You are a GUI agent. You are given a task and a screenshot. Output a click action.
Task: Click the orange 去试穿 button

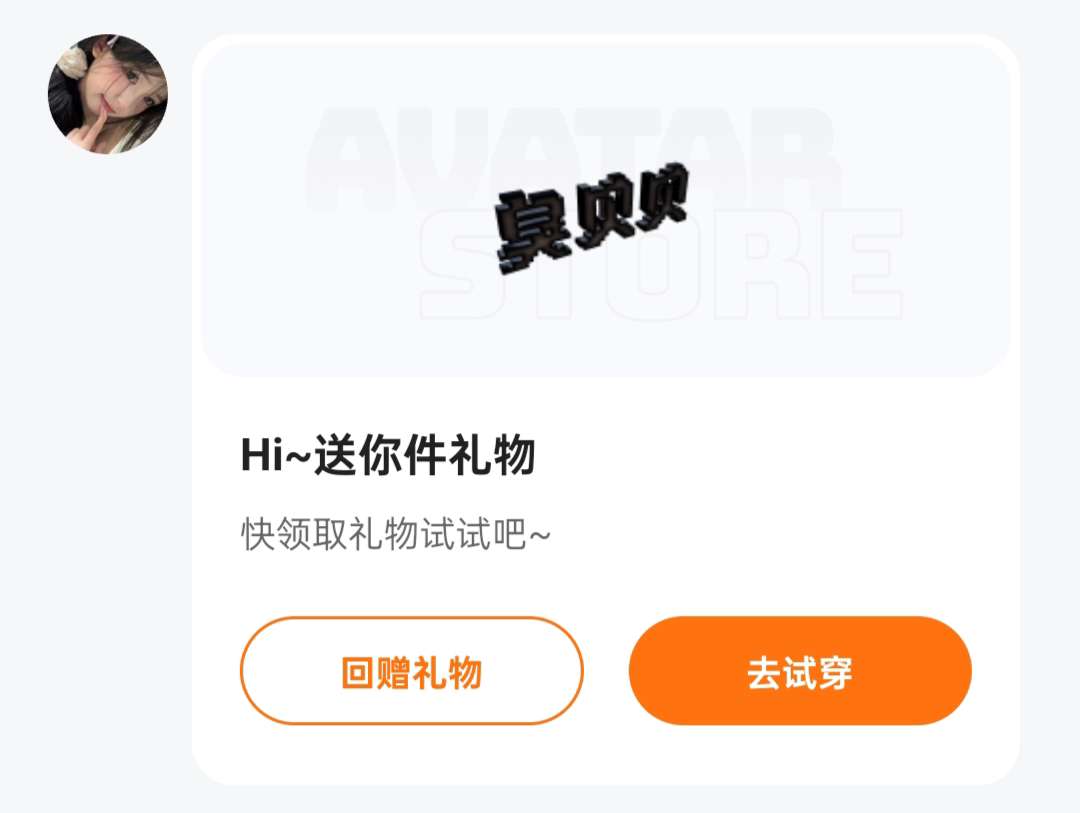coord(800,670)
